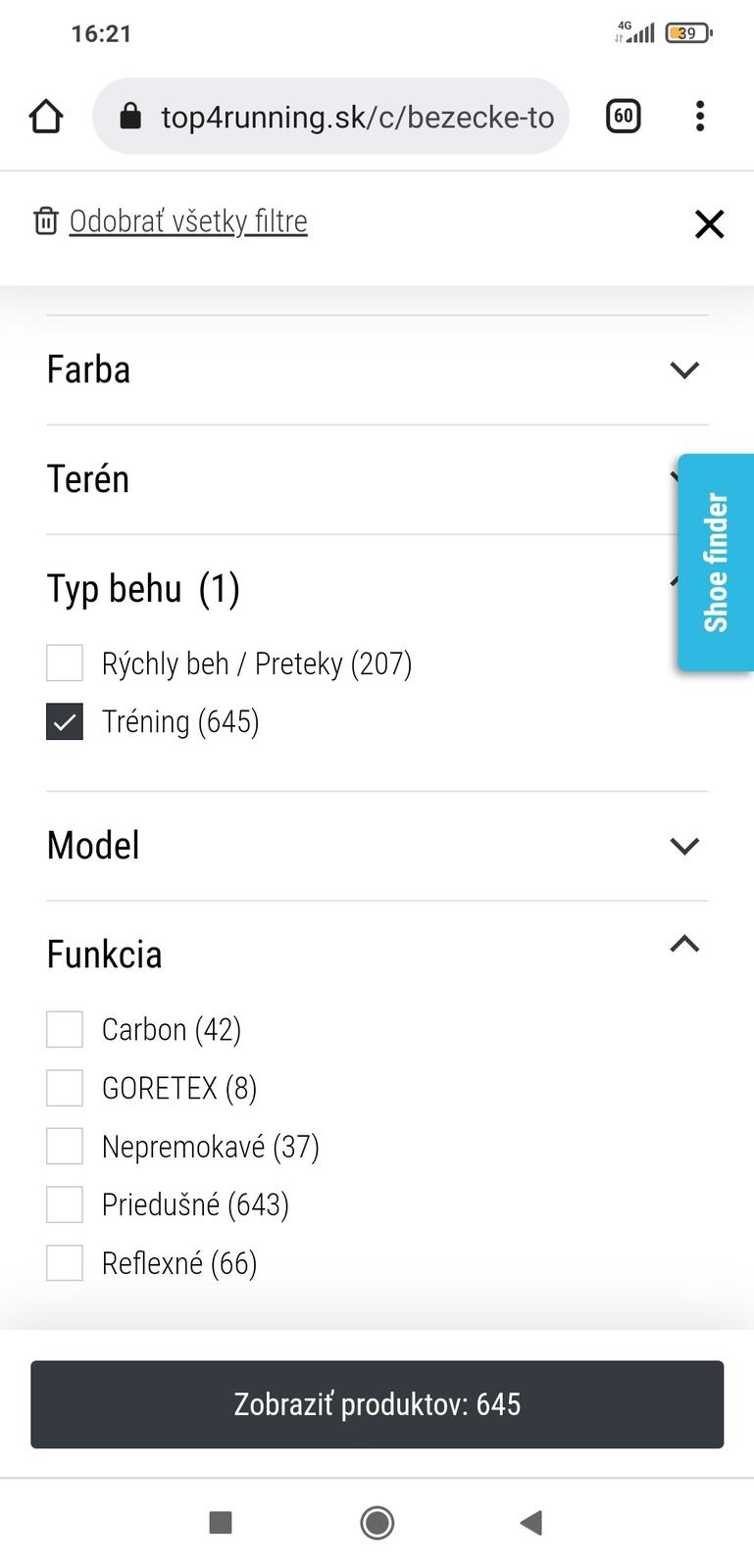Image resolution: width=754 pixels, height=1568 pixels.
Task: Check the Rýchly beh / Preteky option
Action: coord(65,663)
